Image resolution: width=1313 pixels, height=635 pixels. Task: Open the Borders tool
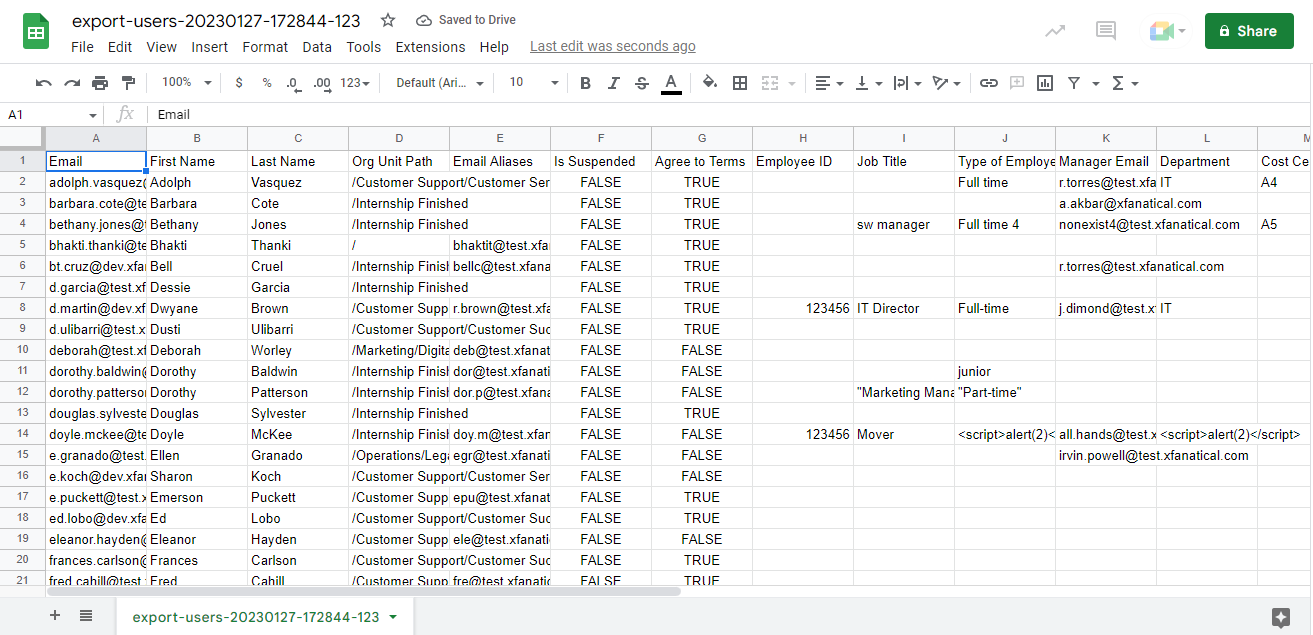(740, 83)
